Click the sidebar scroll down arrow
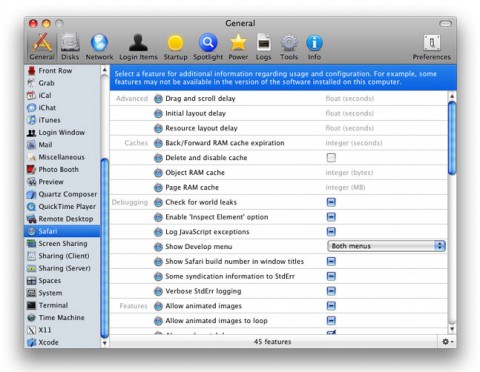This screenshot has height=372, width=480. (x=104, y=342)
